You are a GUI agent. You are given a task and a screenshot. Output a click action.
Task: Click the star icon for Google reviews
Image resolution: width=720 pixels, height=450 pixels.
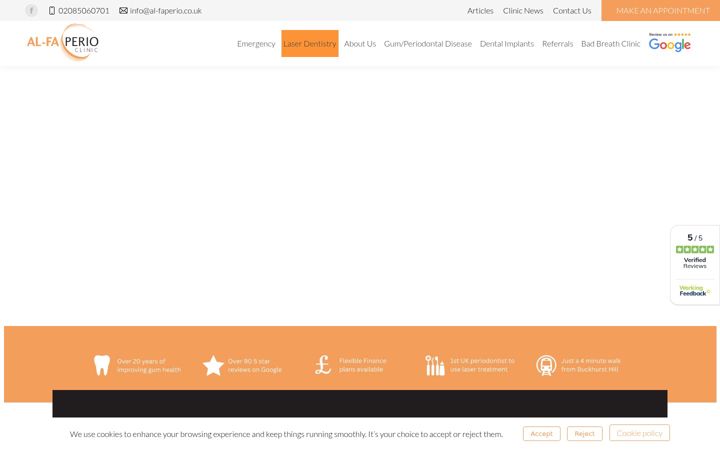click(213, 366)
